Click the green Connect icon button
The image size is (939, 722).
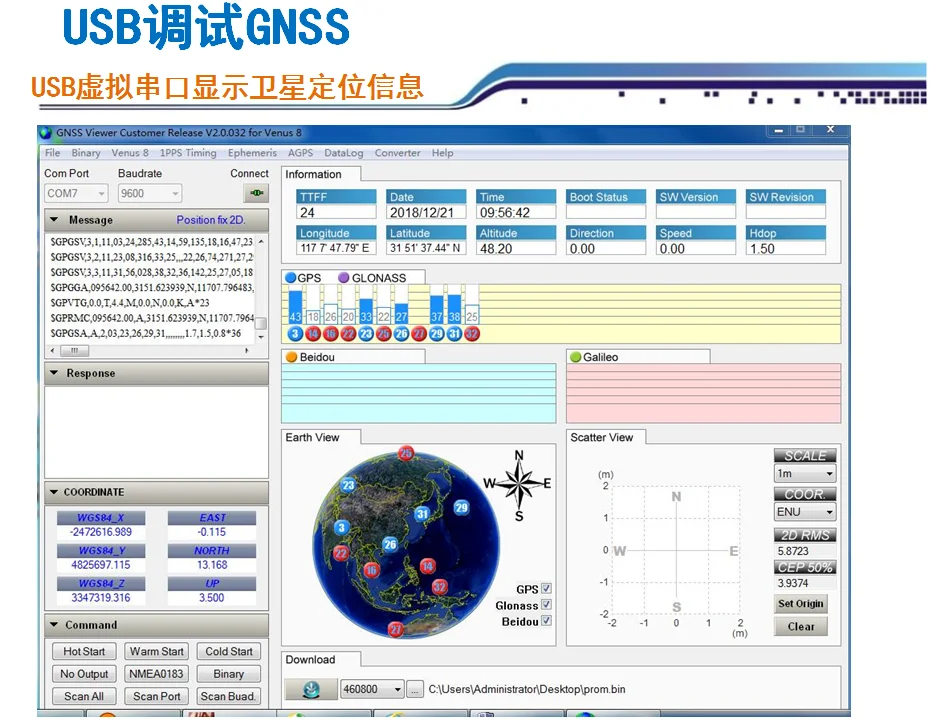256,193
